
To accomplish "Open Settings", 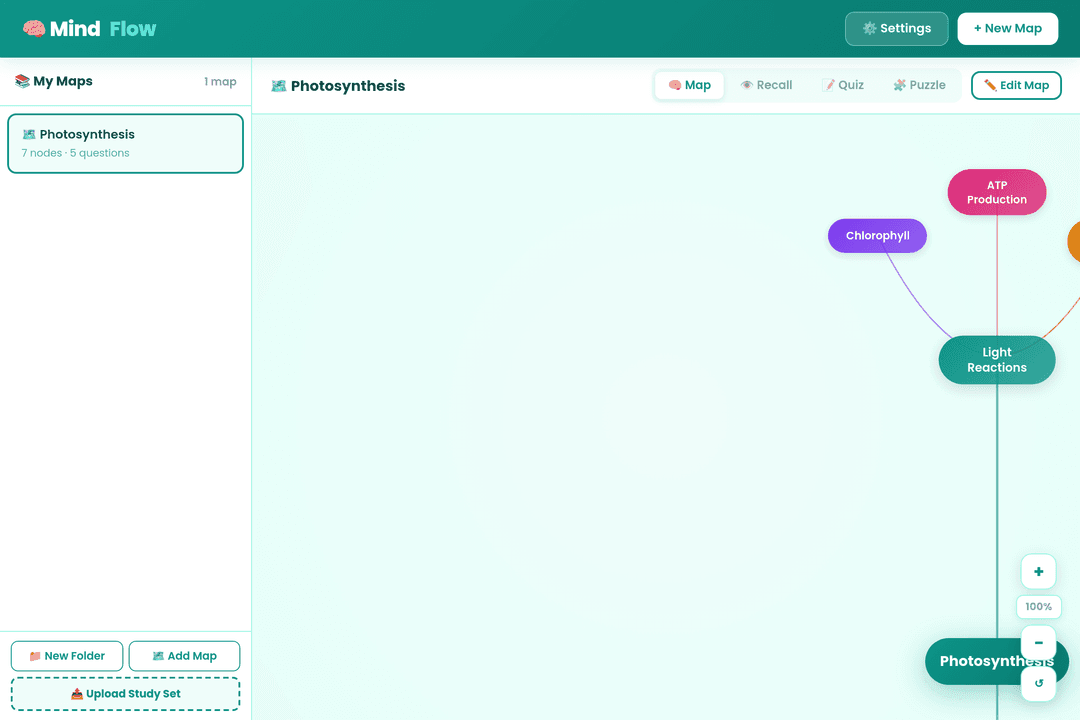I will tap(896, 28).
